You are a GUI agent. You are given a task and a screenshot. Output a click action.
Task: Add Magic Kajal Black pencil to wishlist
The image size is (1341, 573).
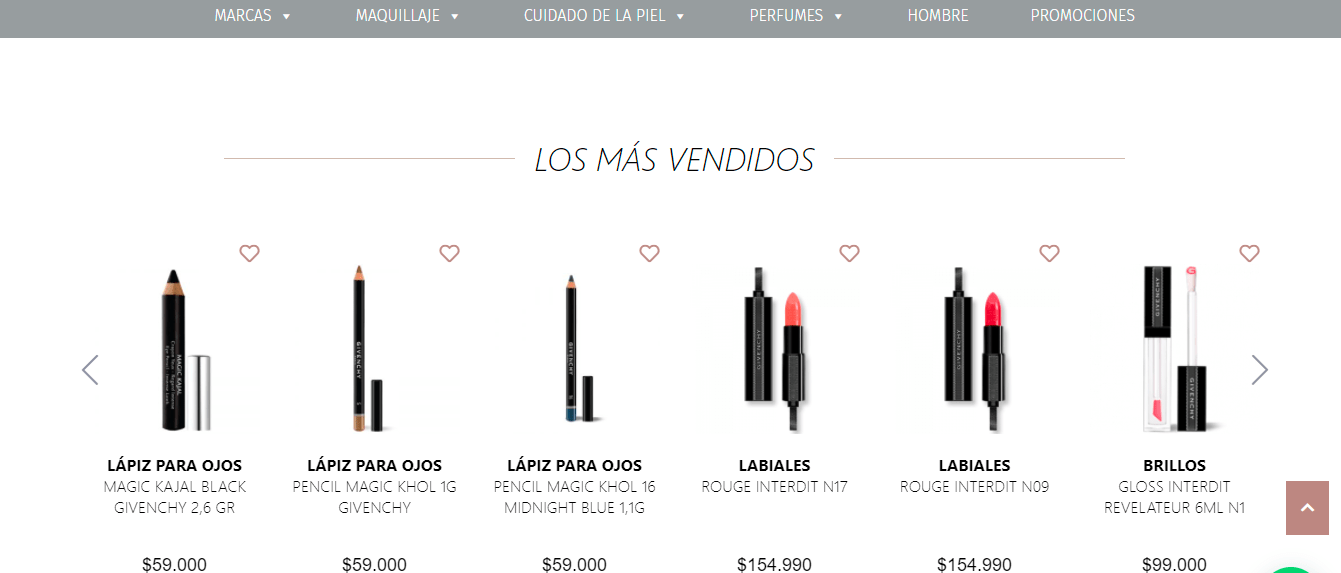click(x=249, y=253)
